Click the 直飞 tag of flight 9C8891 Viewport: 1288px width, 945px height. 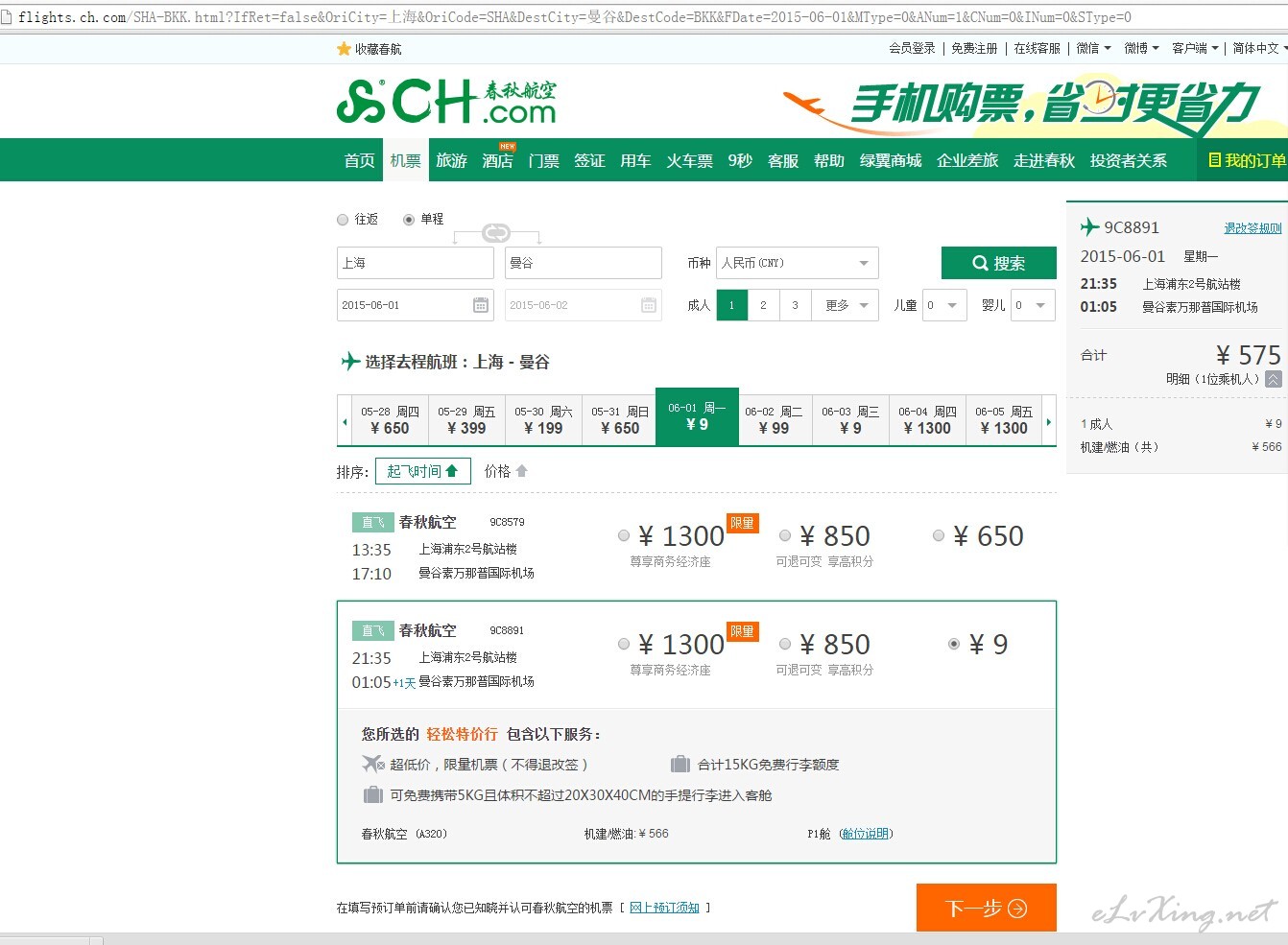pos(372,631)
